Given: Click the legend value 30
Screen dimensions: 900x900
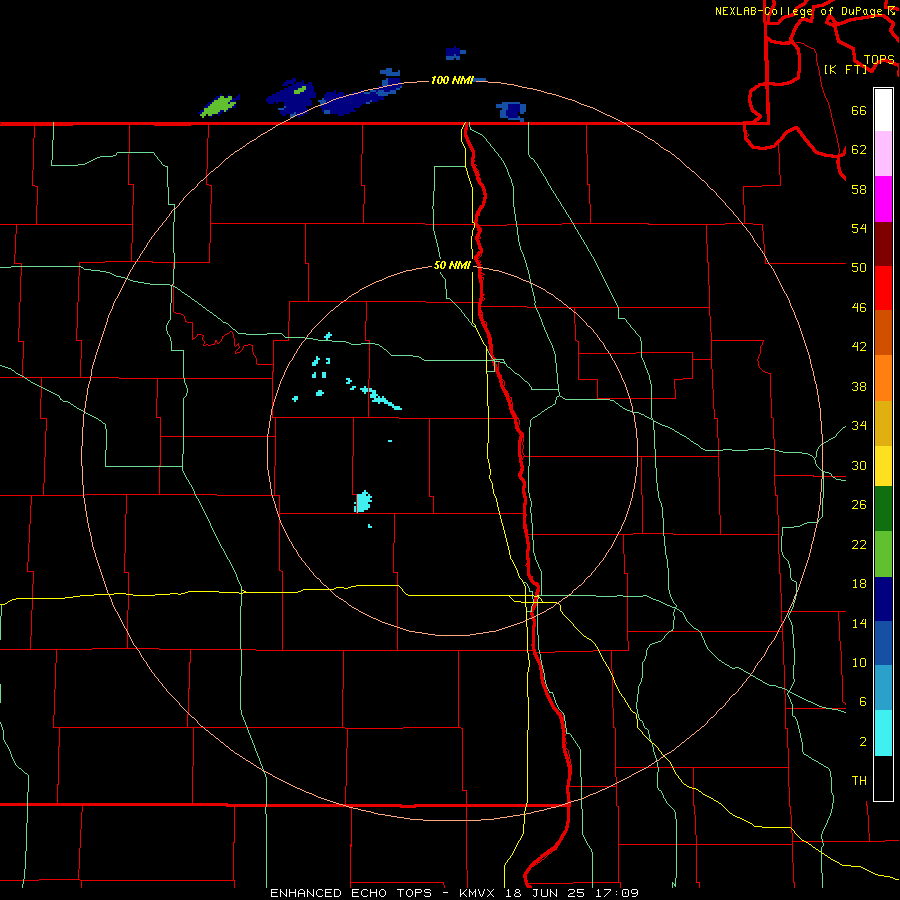Looking at the screenshot, I should pyautogui.click(x=859, y=465).
